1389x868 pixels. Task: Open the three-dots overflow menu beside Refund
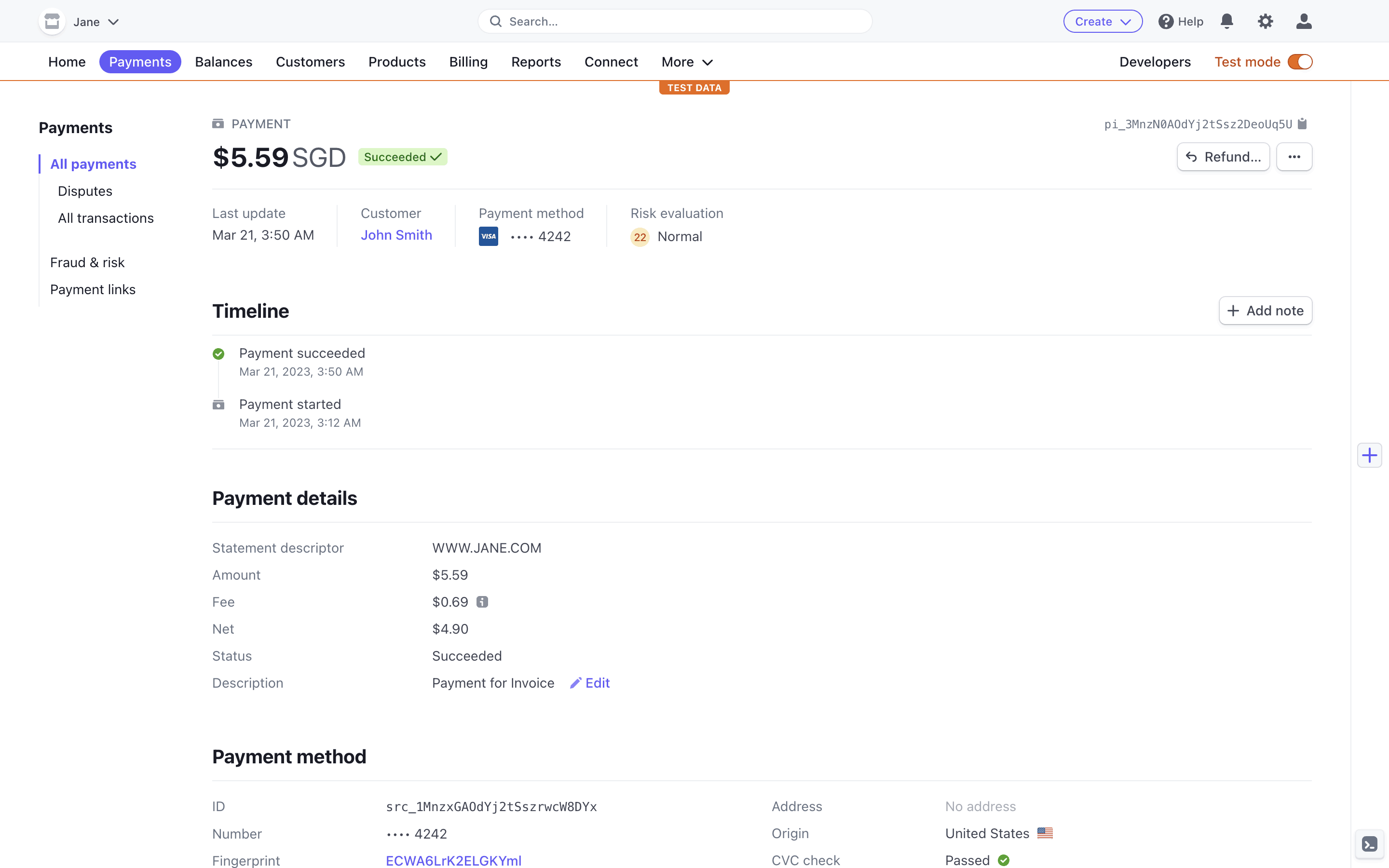1294,157
